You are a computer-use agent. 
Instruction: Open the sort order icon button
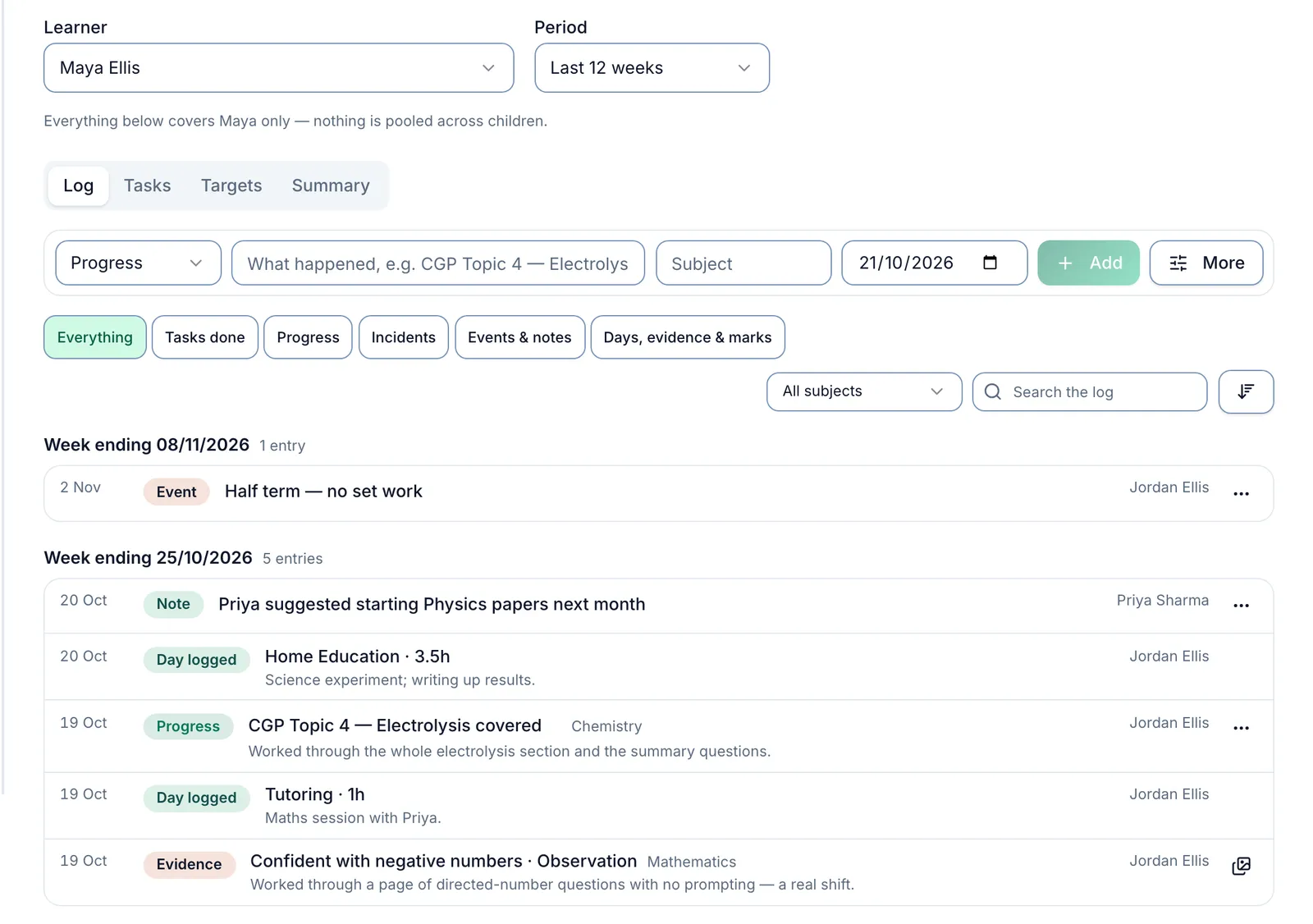(x=1246, y=391)
